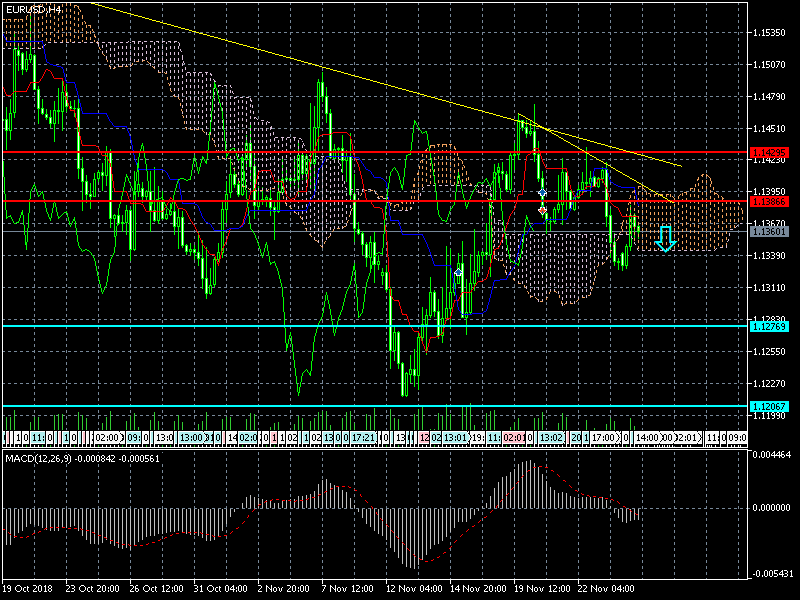Select the long yellow descending trendline

[300, 62]
